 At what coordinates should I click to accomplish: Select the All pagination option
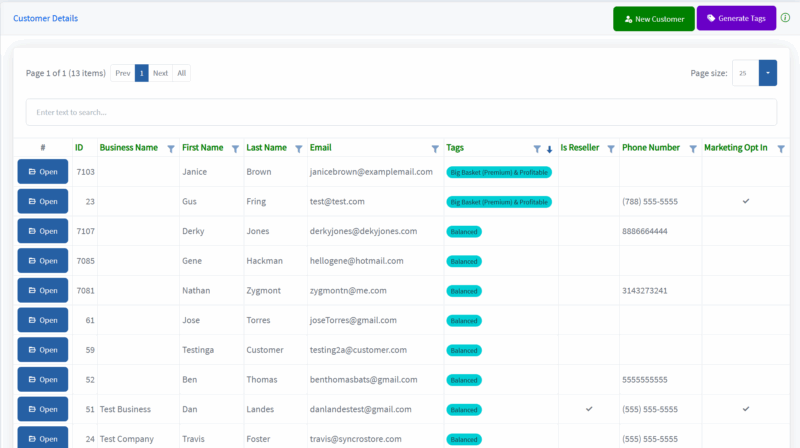[181, 73]
